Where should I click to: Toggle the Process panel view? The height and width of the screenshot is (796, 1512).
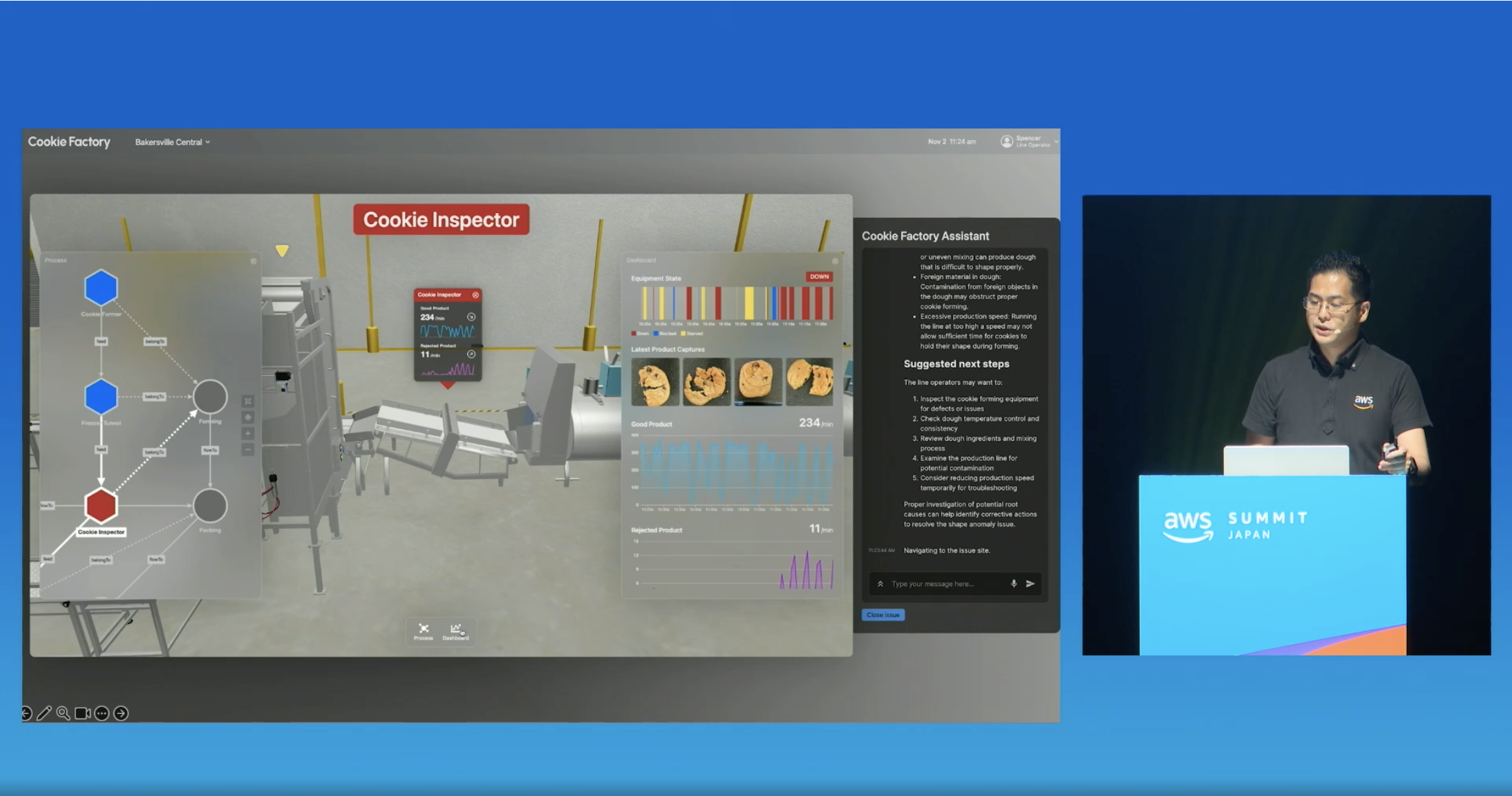[x=424, y=631]
